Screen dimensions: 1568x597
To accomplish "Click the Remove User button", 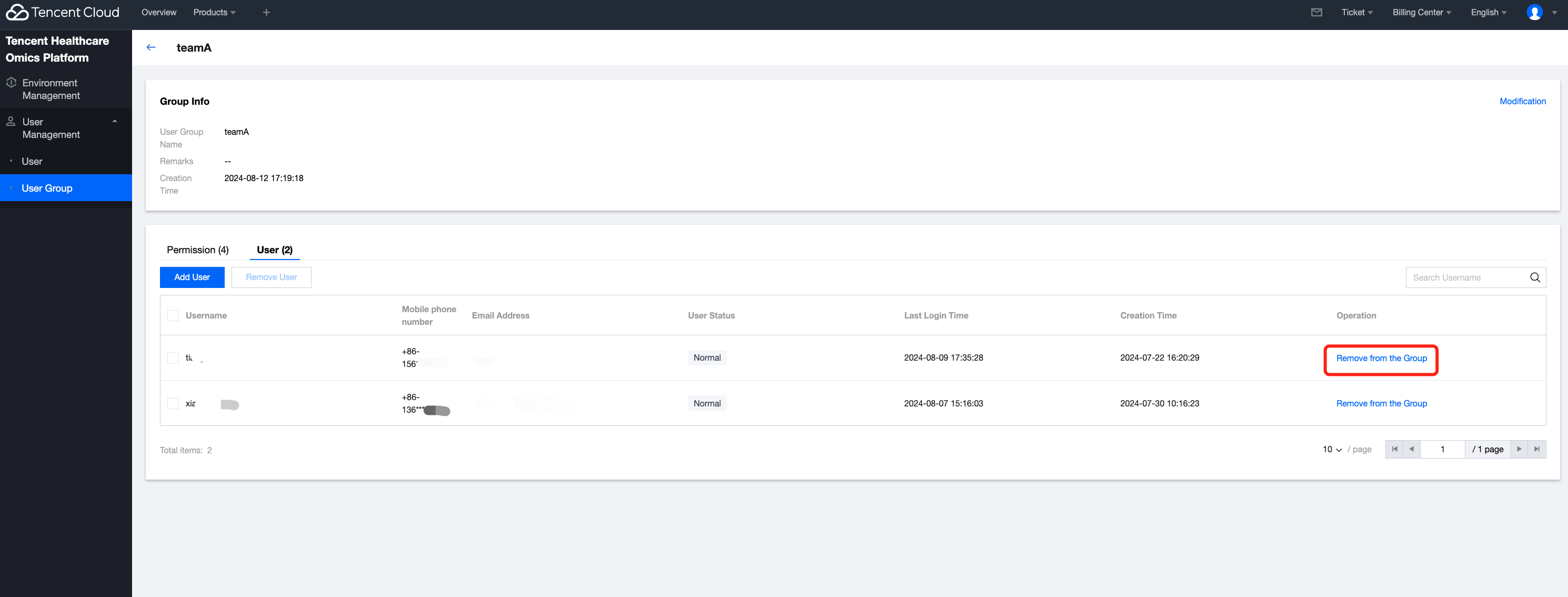I will click(272, 277).
